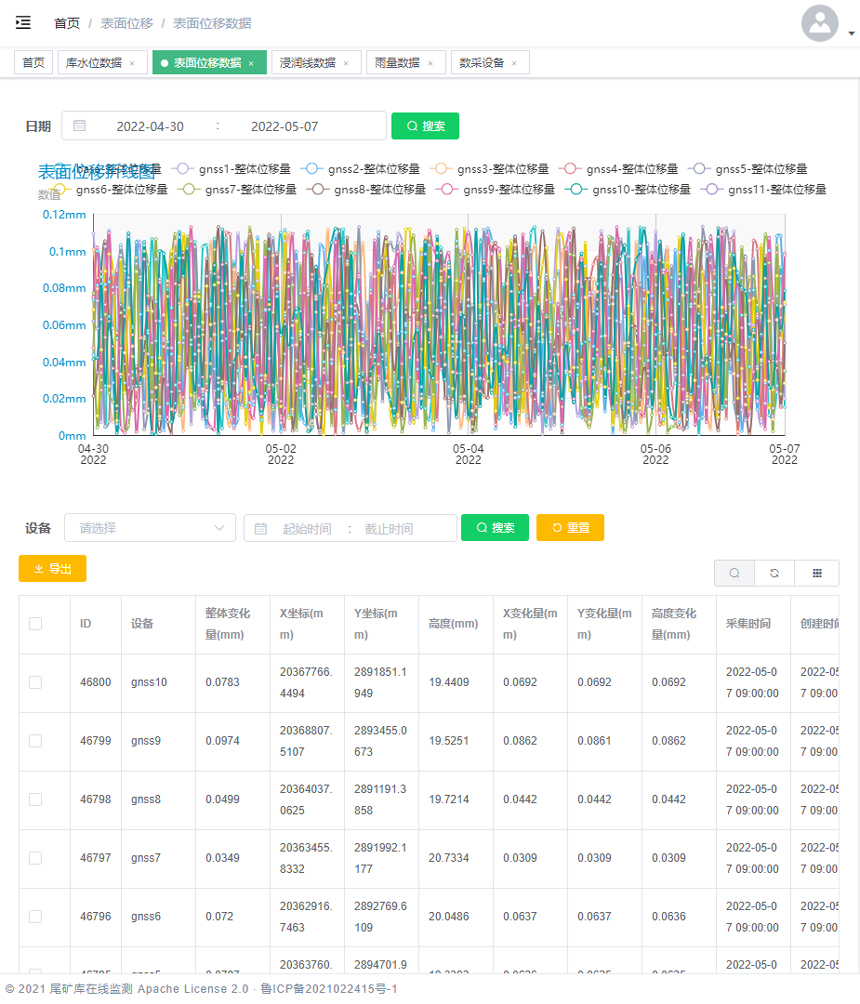Close the 雨量数据 tab
The height and width of the screenshot is (1004, 860).
430,63
